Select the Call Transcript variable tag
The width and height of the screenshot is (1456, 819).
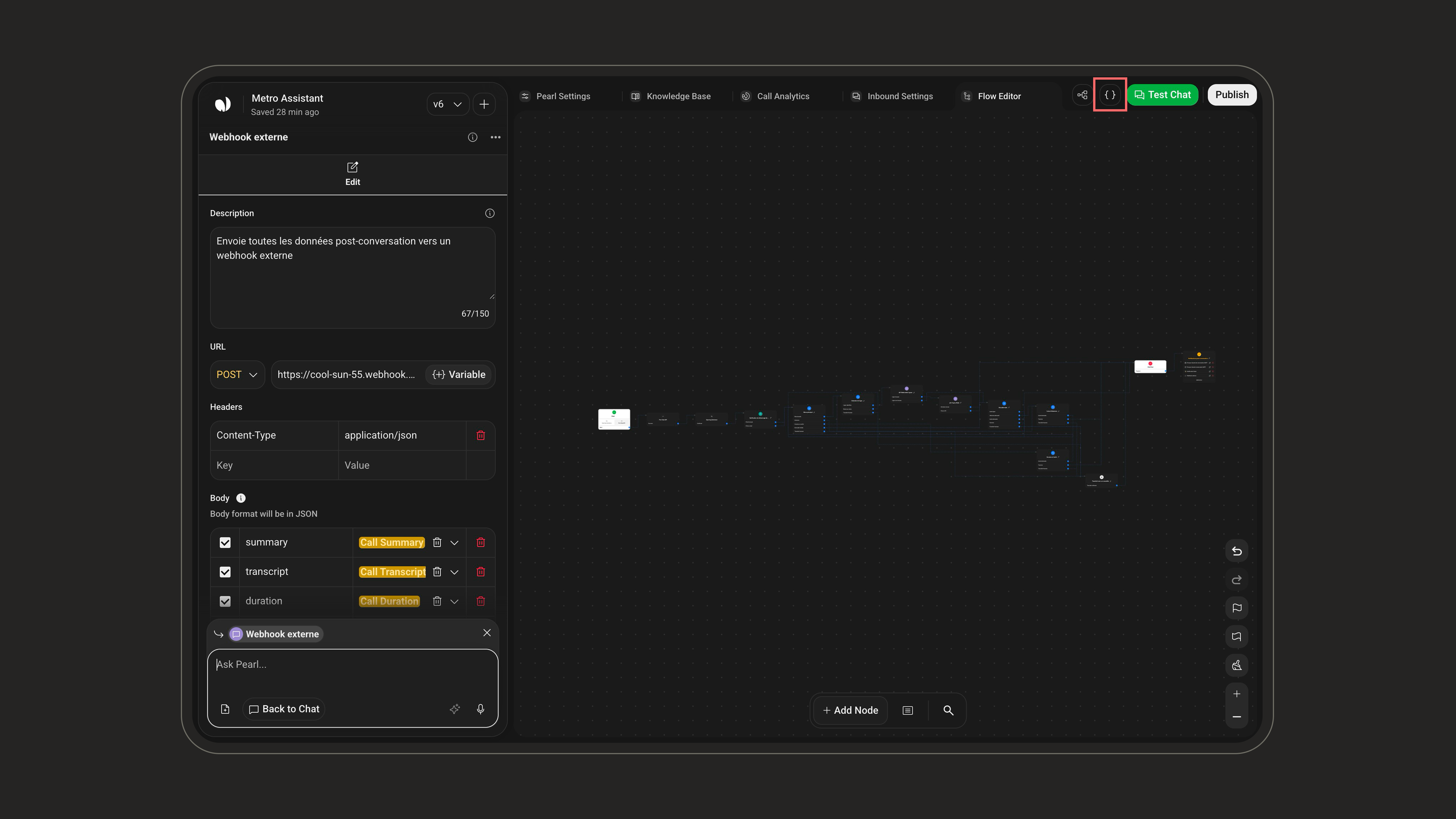click(x=392, y=572)
